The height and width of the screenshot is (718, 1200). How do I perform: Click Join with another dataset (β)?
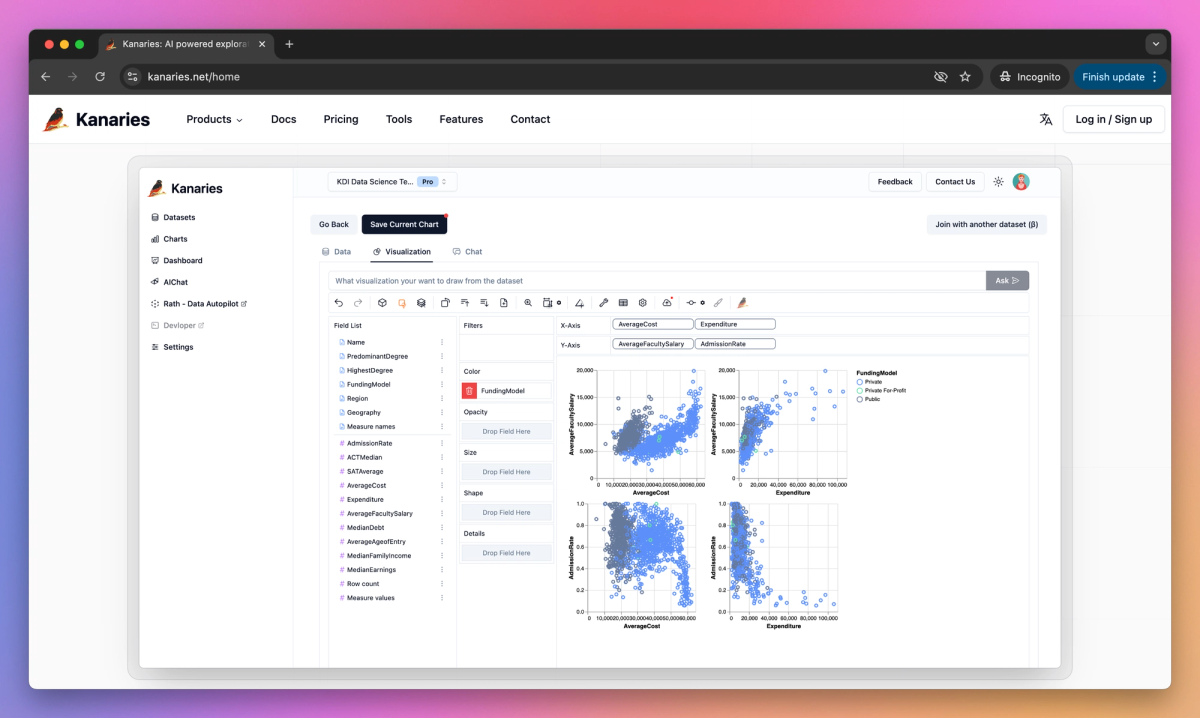tap(986, 225)
